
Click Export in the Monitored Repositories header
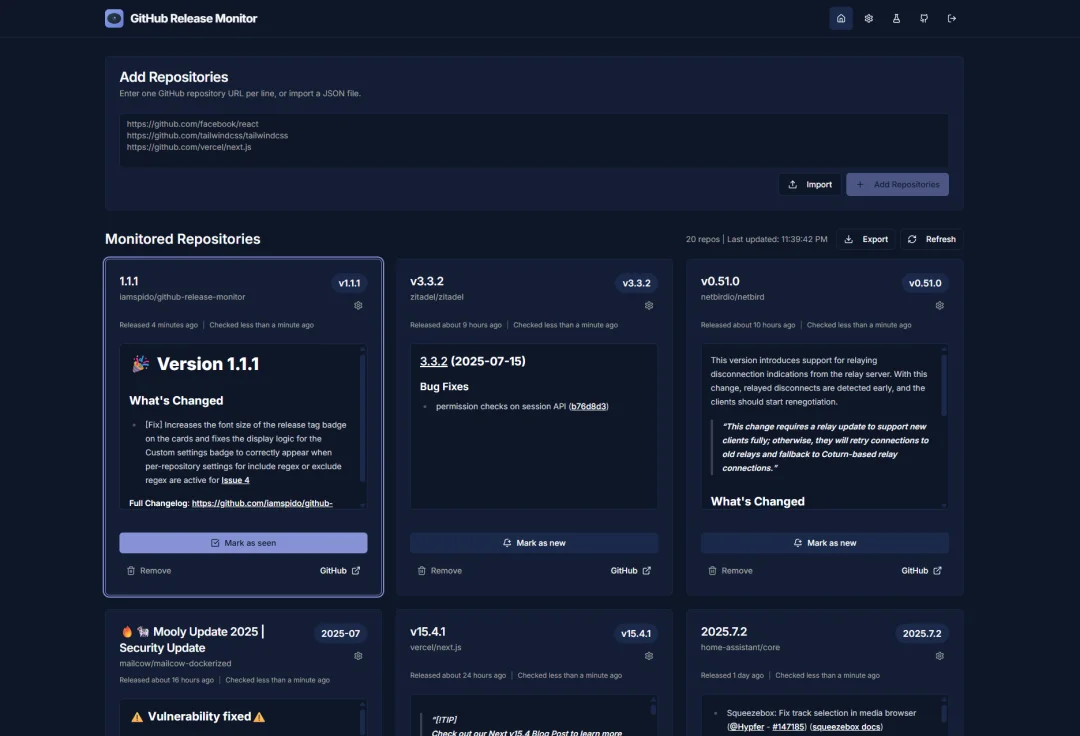(866, 239)
